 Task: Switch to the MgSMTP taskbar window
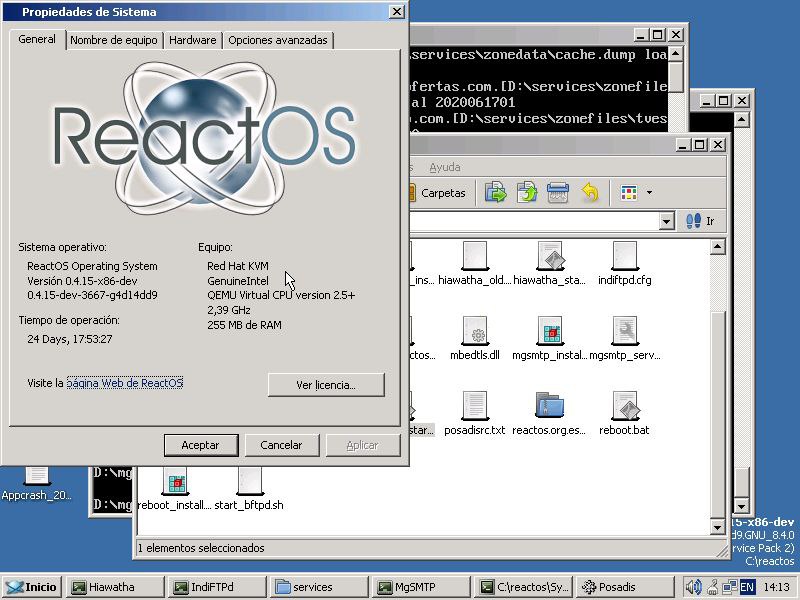coord(421,587)
